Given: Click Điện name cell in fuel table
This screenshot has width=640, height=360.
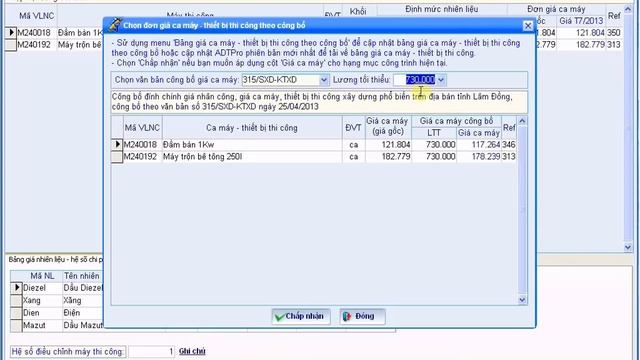Looking at the screenshot, I should (x=83, y=313).
